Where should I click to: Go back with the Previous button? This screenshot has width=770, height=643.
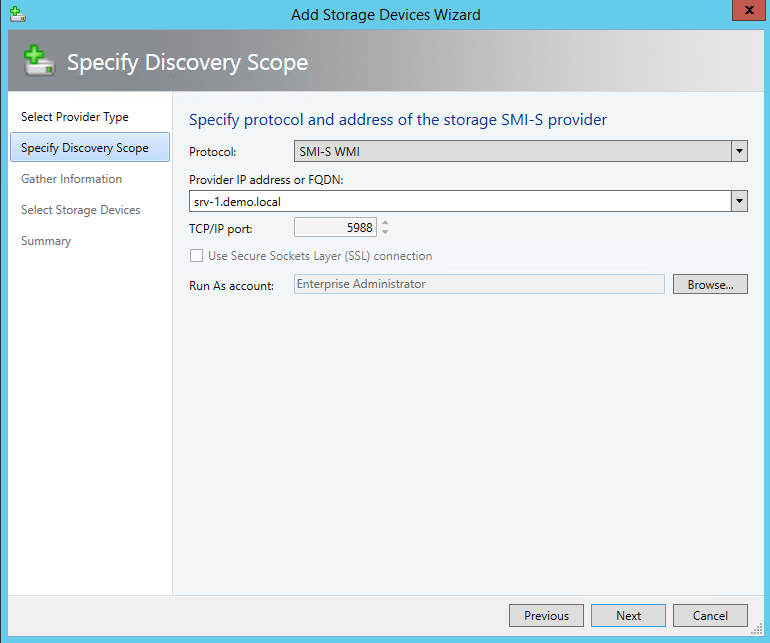pos(546,615)
